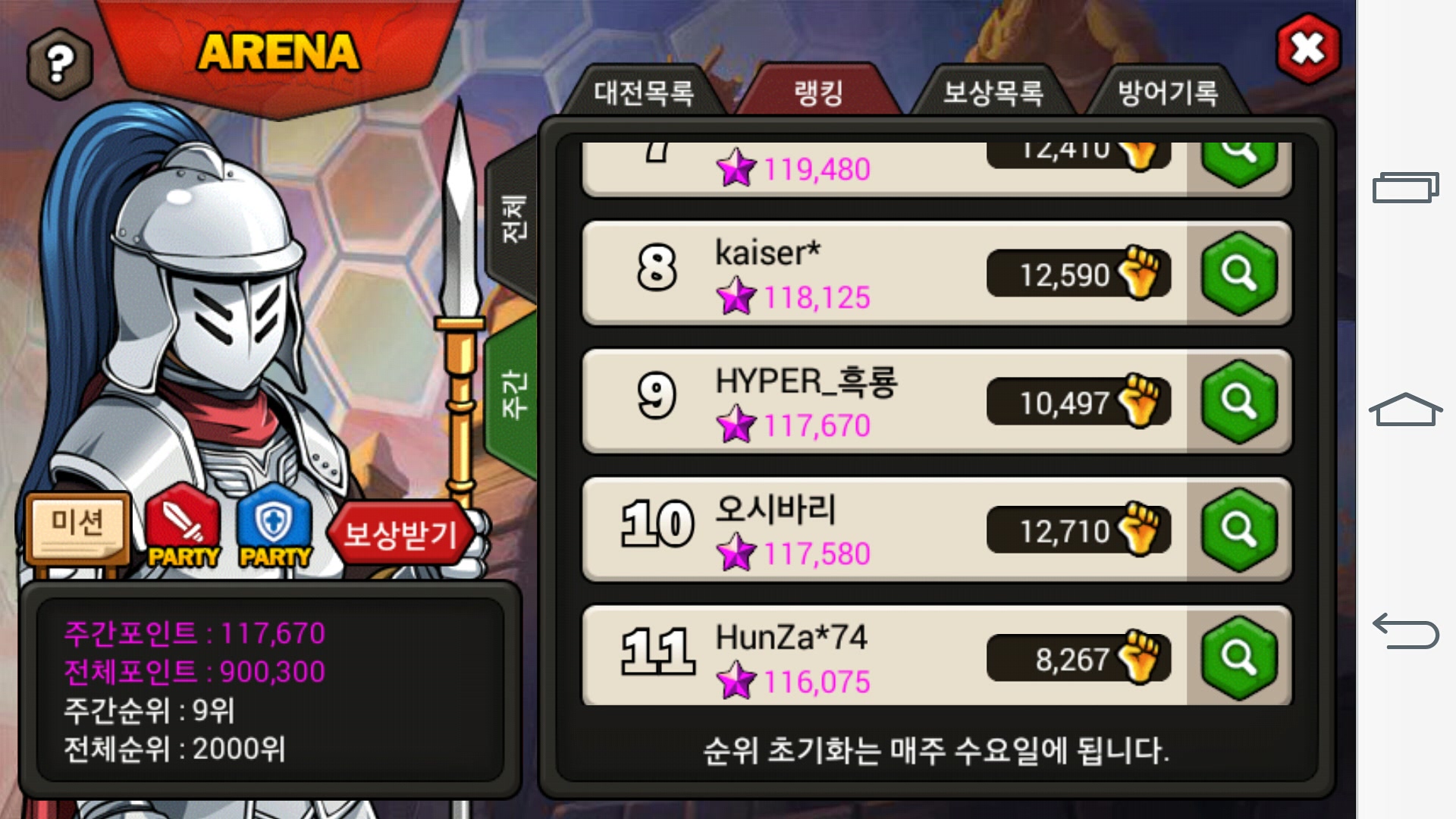View 오시바리 profile via green magnifier
The image size is (1456, 819).
tap(1239, 530)
